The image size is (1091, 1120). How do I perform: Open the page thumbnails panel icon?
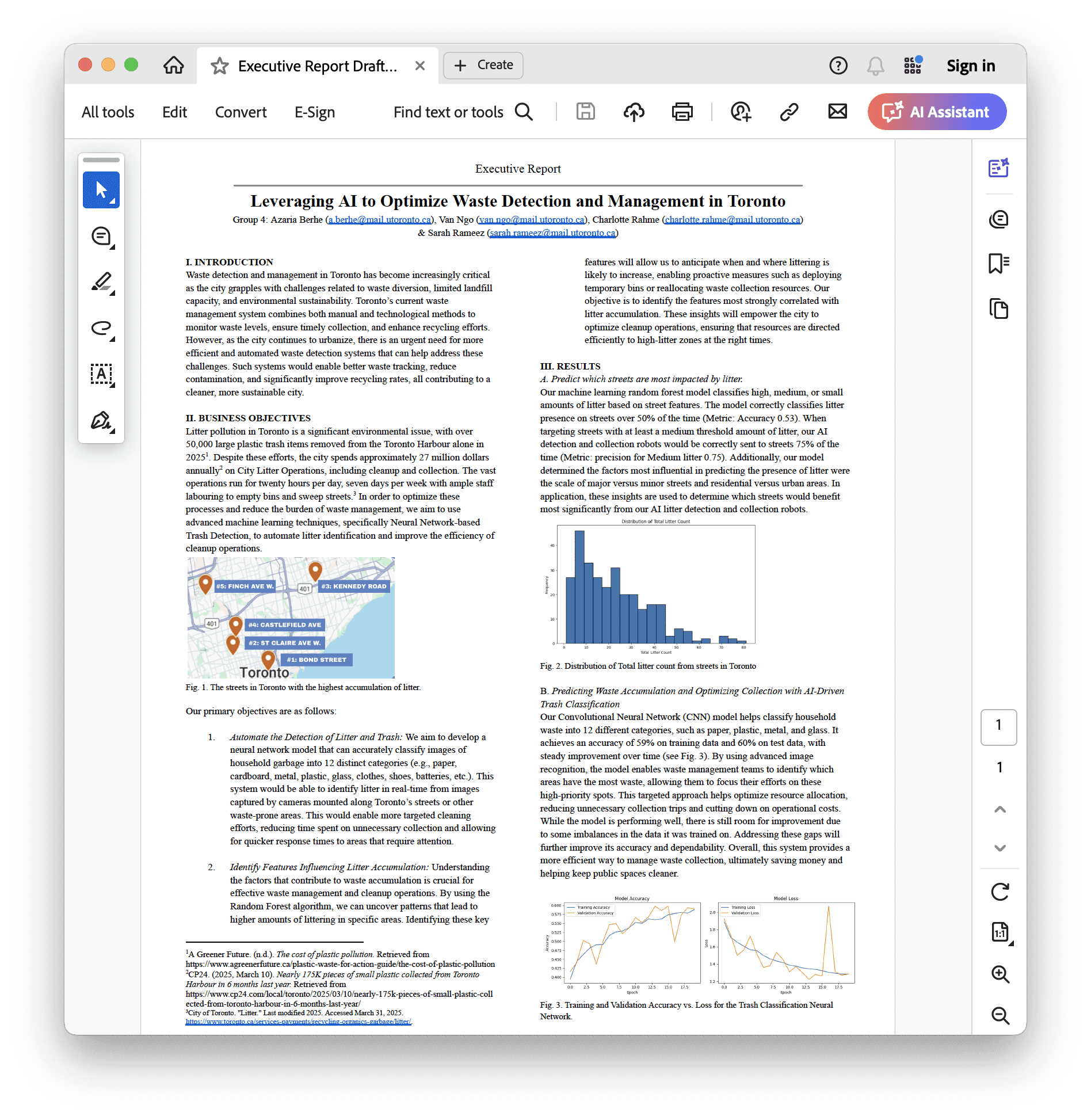[x=999, y=308]
